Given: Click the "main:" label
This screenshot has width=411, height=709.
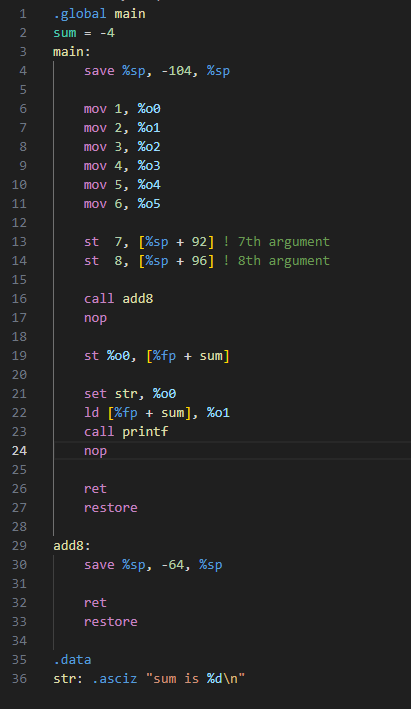Looking at the screenshot, I should (x=72, y=52).
